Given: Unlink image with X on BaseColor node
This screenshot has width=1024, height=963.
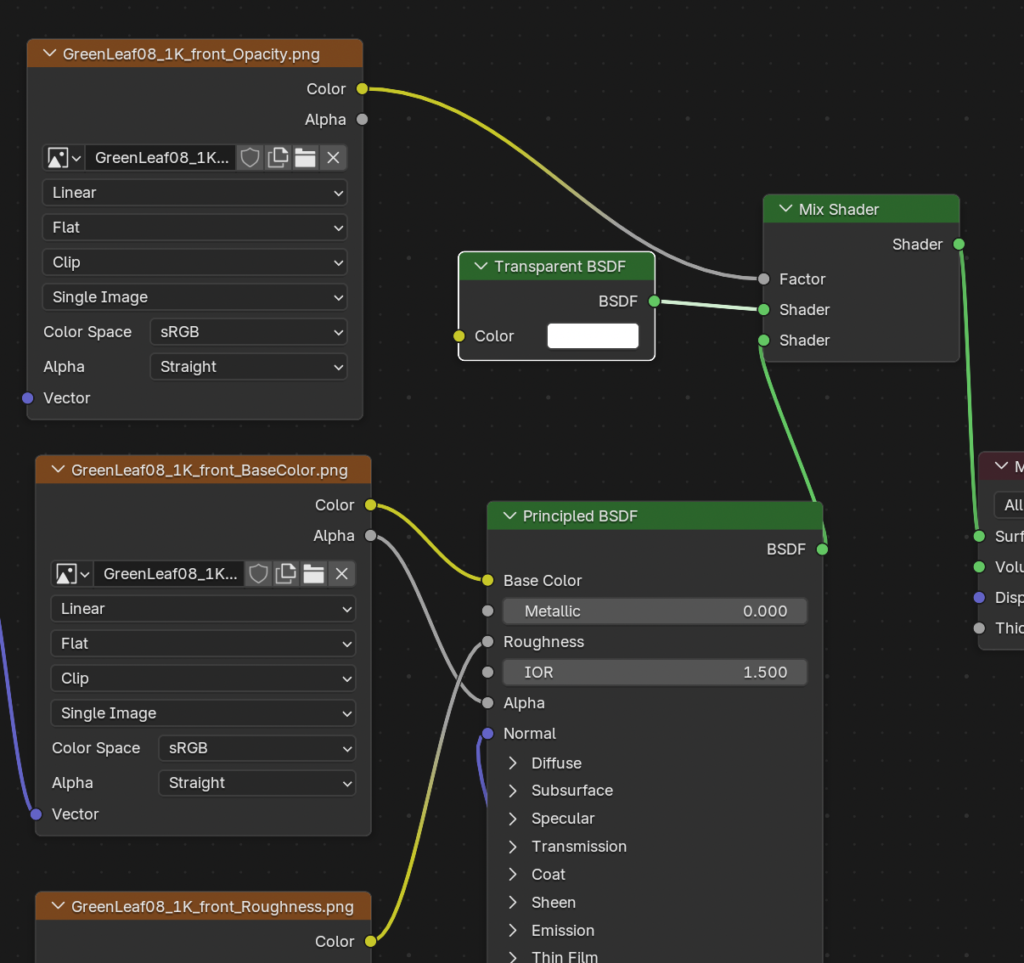Looking at the screenshot, I should point(341,574).
